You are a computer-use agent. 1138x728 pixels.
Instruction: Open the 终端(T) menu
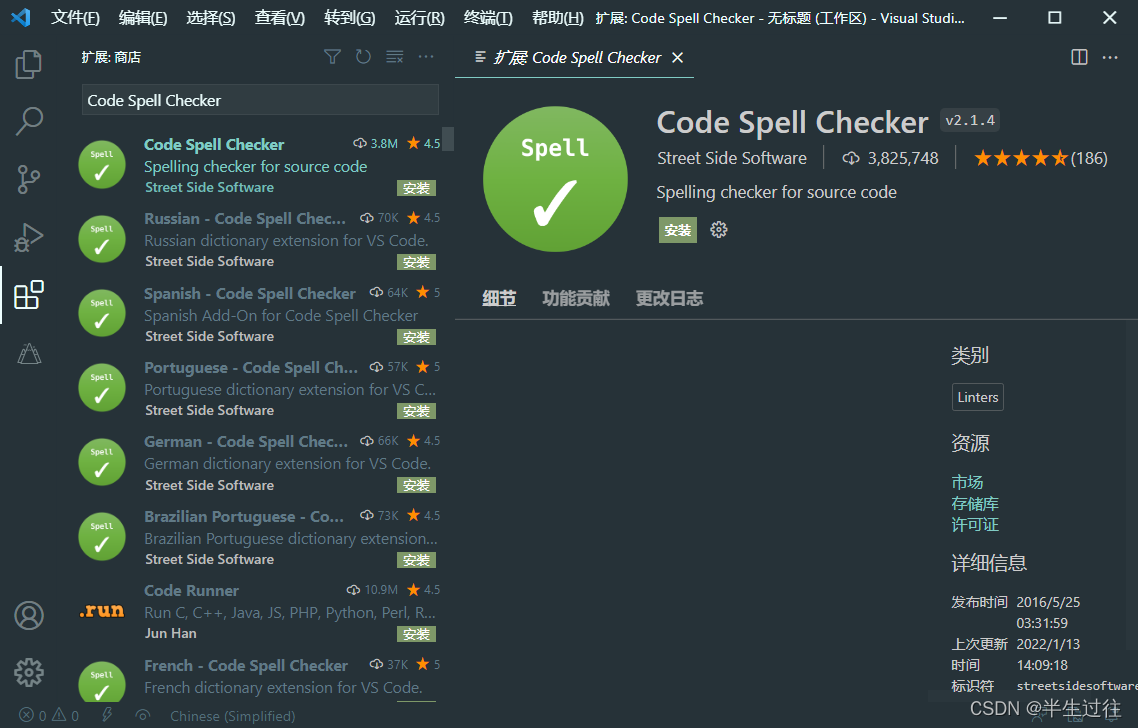tap(488, 17)
